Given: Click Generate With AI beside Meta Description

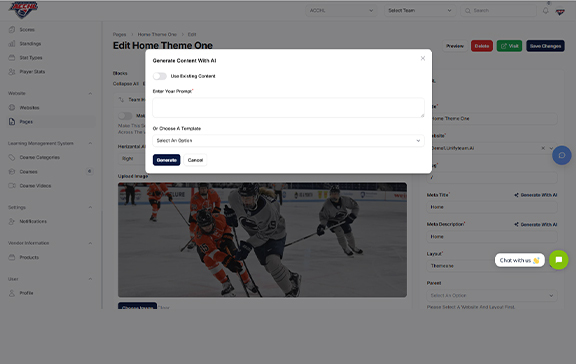Looking at the screenshot, I should click(536, 224).
